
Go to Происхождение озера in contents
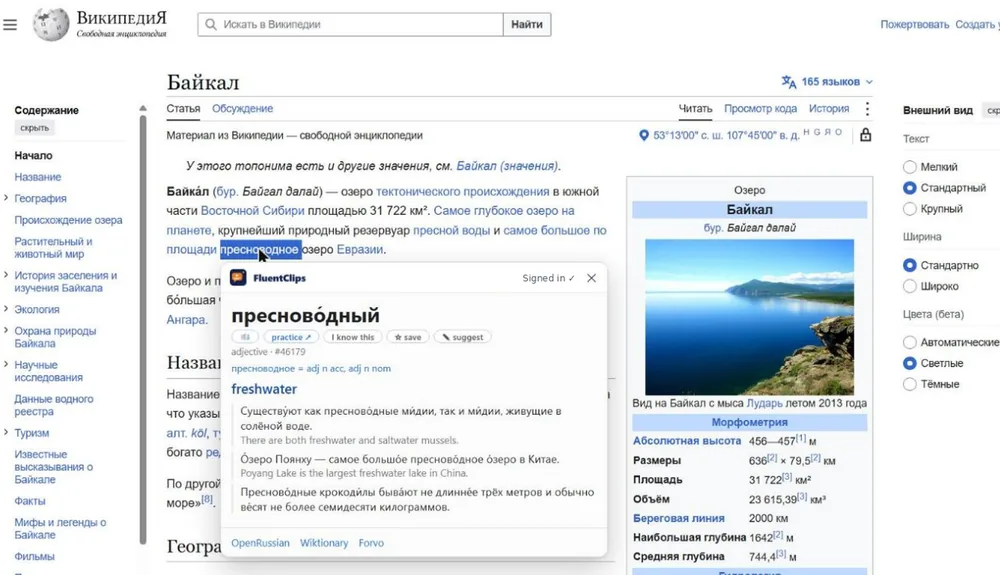pos(68,220)
